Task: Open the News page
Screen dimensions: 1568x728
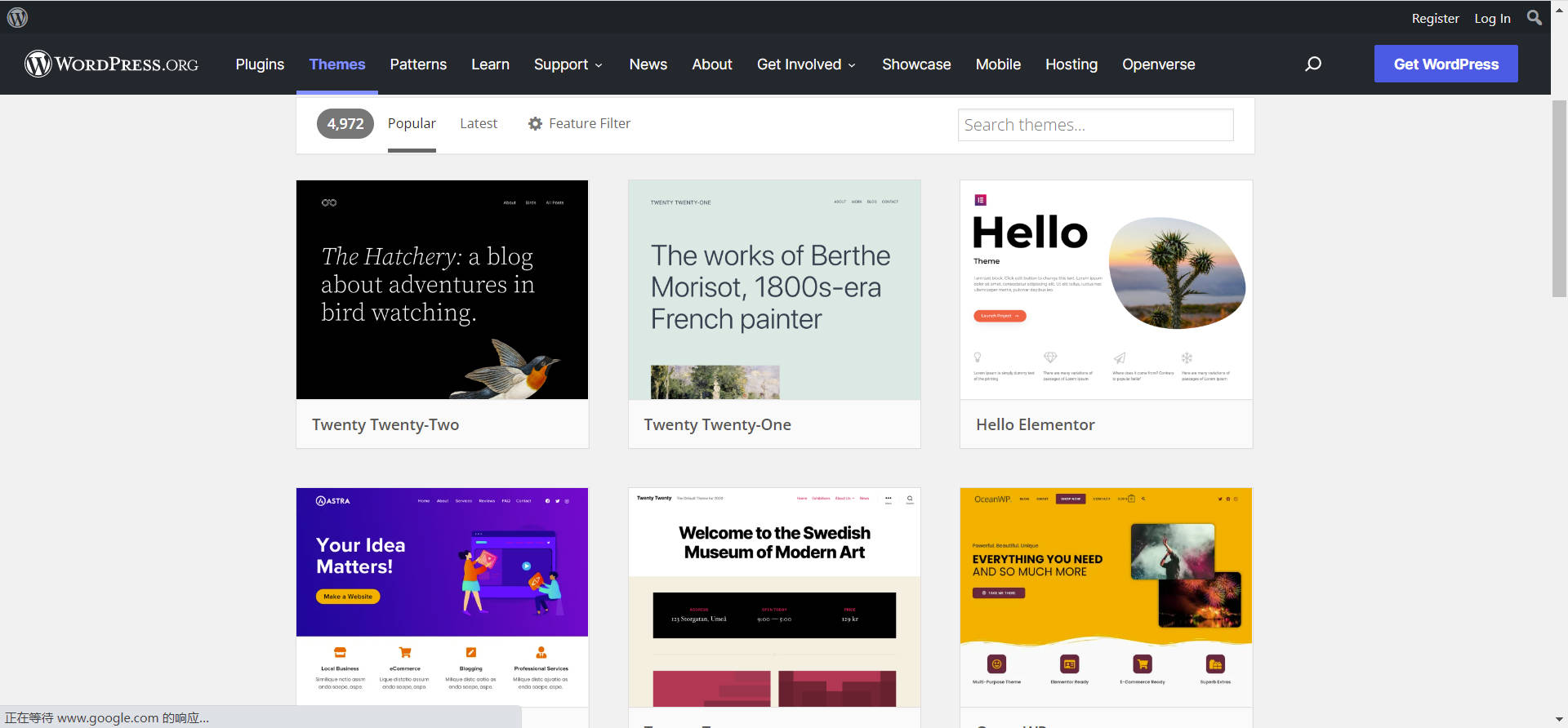Action: 648,64
